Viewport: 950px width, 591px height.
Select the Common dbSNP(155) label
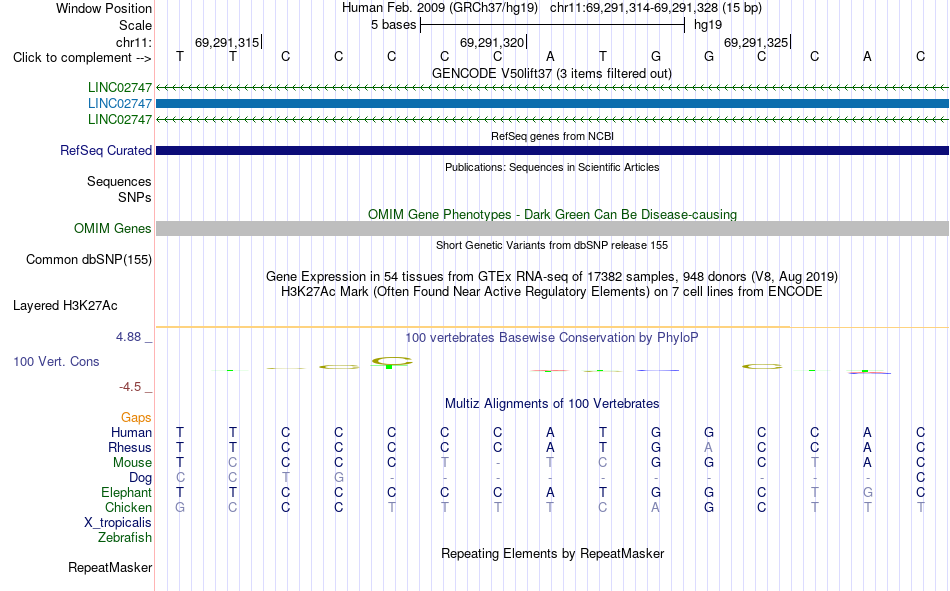pos(88,259)
